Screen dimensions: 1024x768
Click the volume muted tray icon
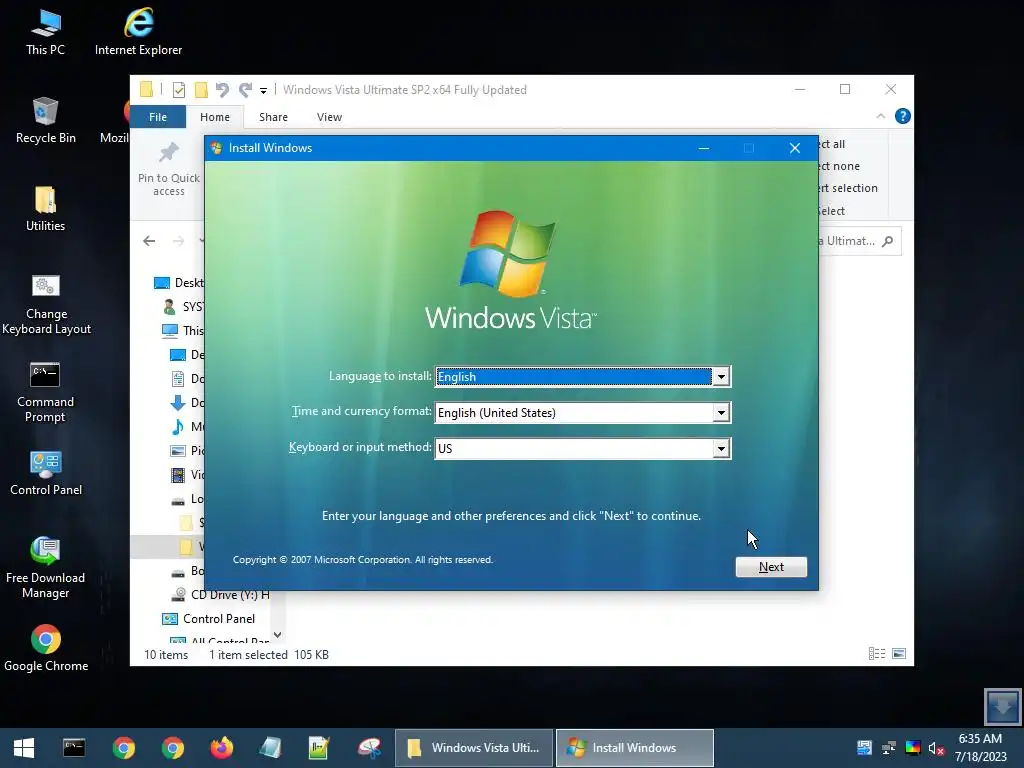936,748
